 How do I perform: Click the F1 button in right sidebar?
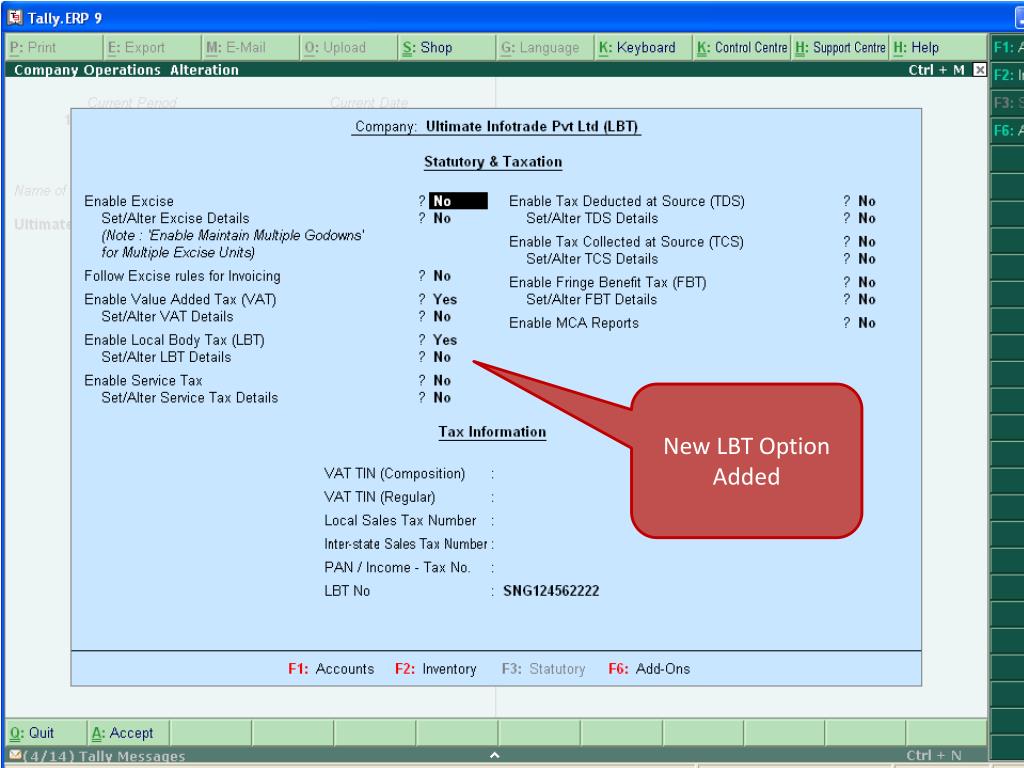[x=1007, y=47]
